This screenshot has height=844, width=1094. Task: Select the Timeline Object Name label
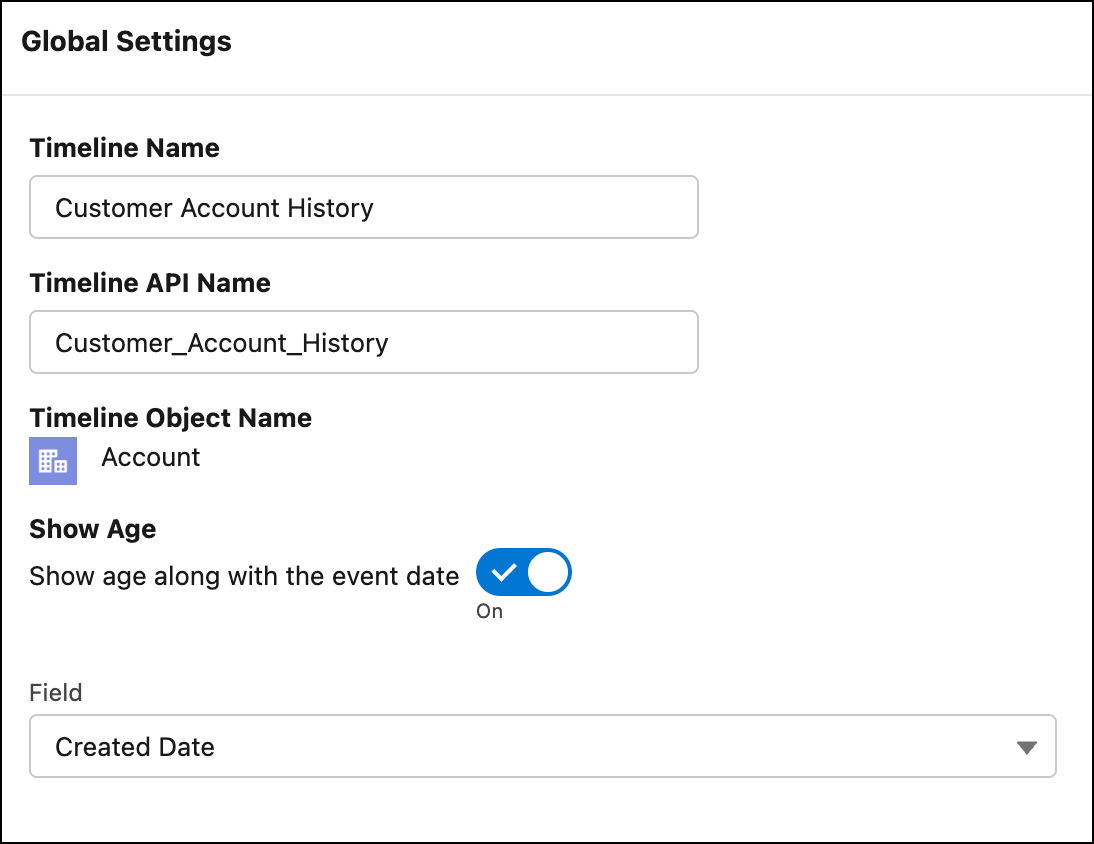click(171, 418)
